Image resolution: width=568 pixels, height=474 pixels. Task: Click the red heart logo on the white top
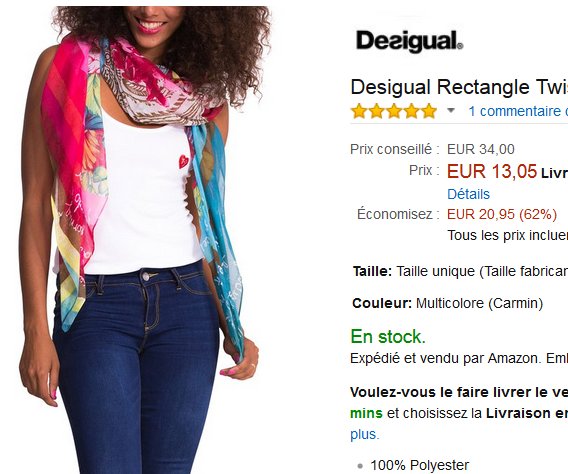(183, 161)
